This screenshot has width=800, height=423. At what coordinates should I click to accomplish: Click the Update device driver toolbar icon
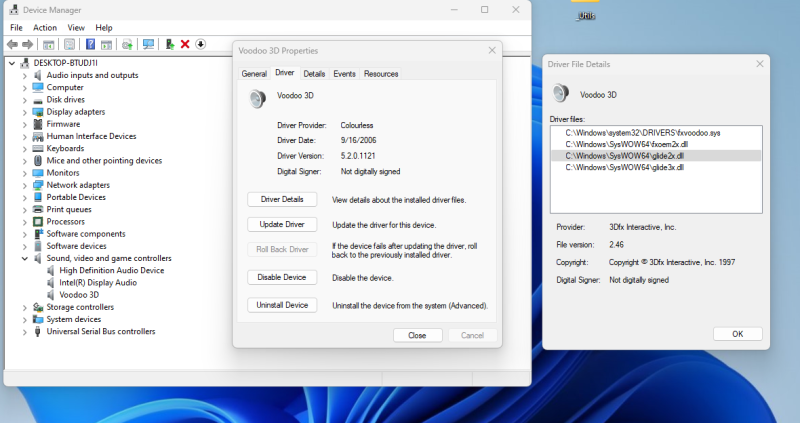coord(170,44)
